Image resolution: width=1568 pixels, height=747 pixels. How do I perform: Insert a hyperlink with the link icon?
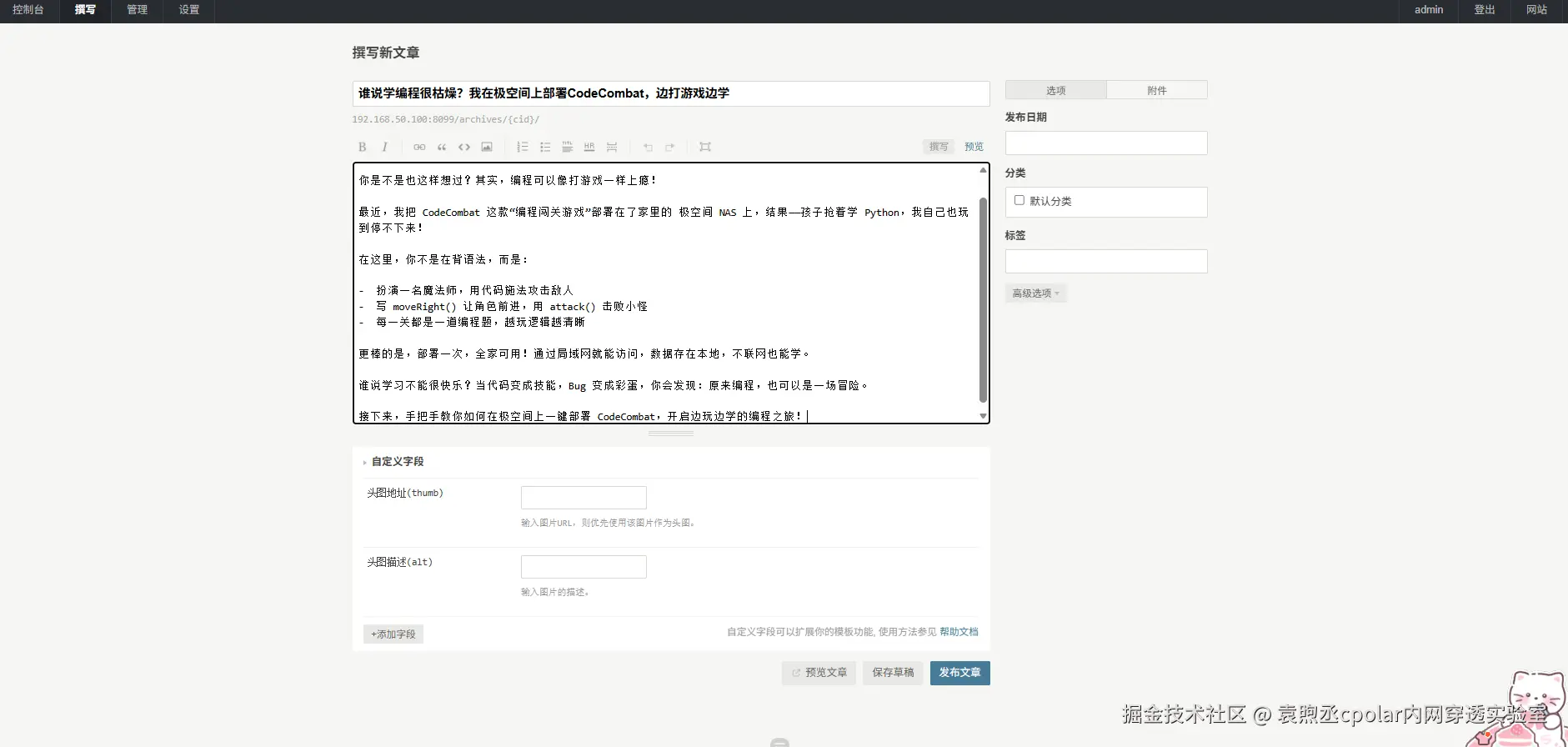click(x=419, y=147)
